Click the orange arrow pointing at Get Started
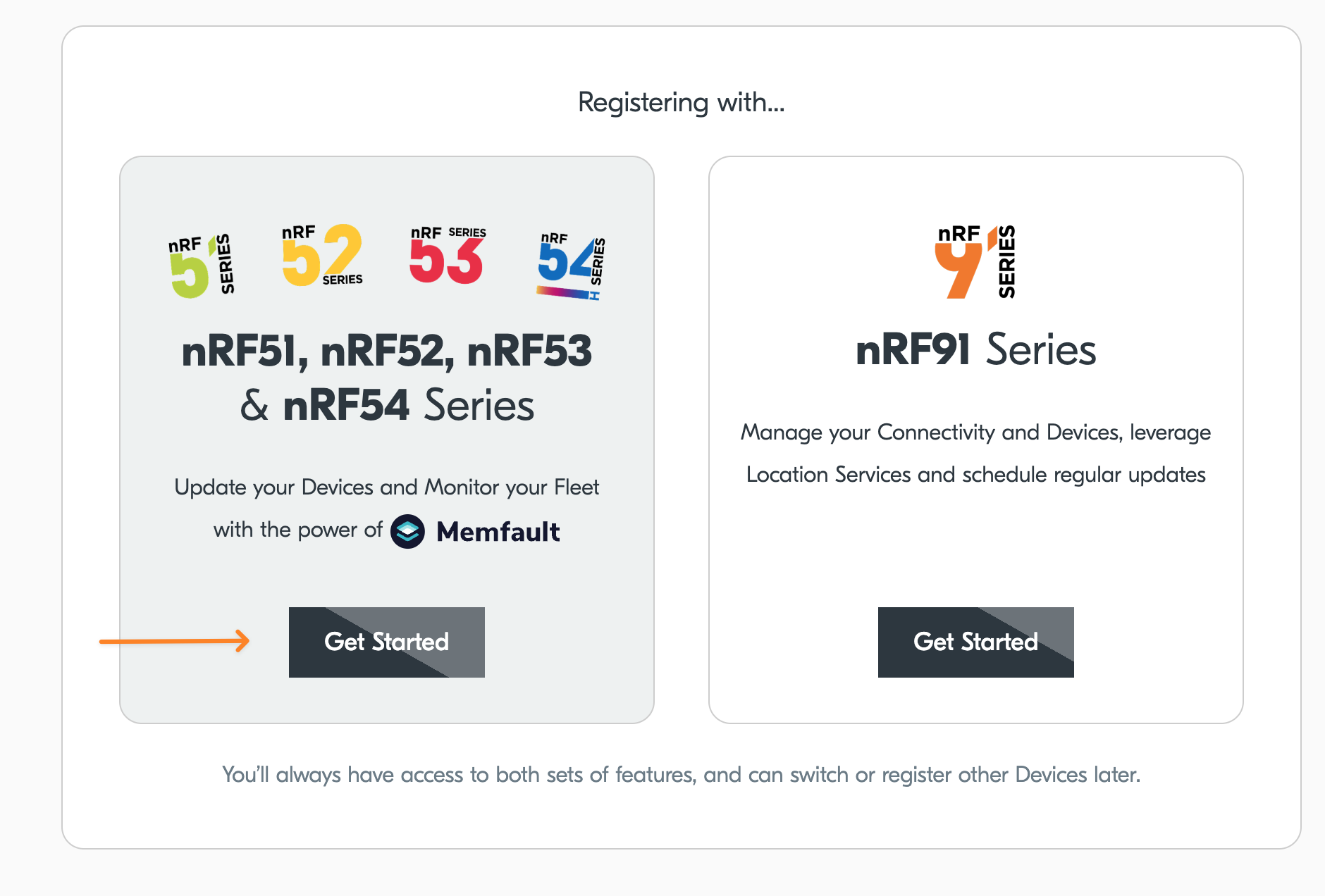1325x896 pixels. (x=175, y=641)
